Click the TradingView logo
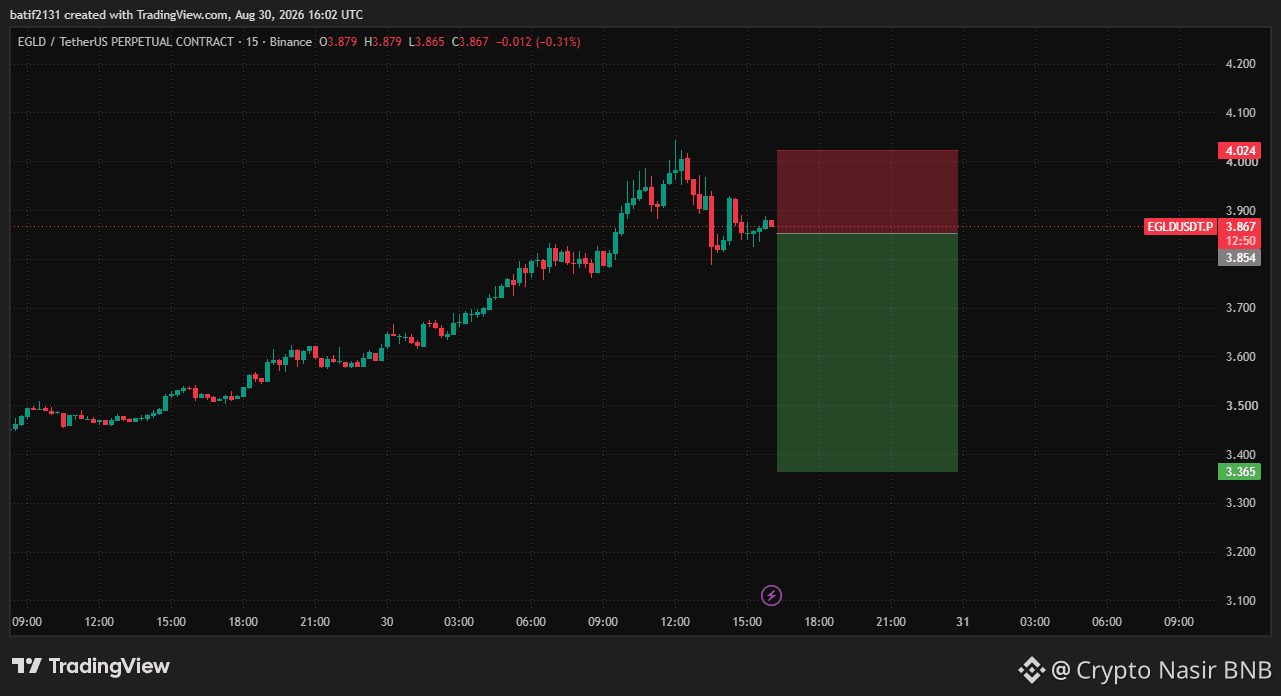1281x696 pixels. (91, 666)
